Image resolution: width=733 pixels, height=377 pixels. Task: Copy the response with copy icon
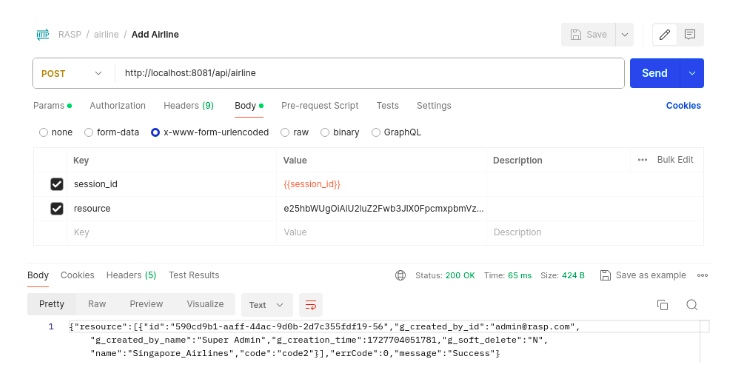coord(662,305)
